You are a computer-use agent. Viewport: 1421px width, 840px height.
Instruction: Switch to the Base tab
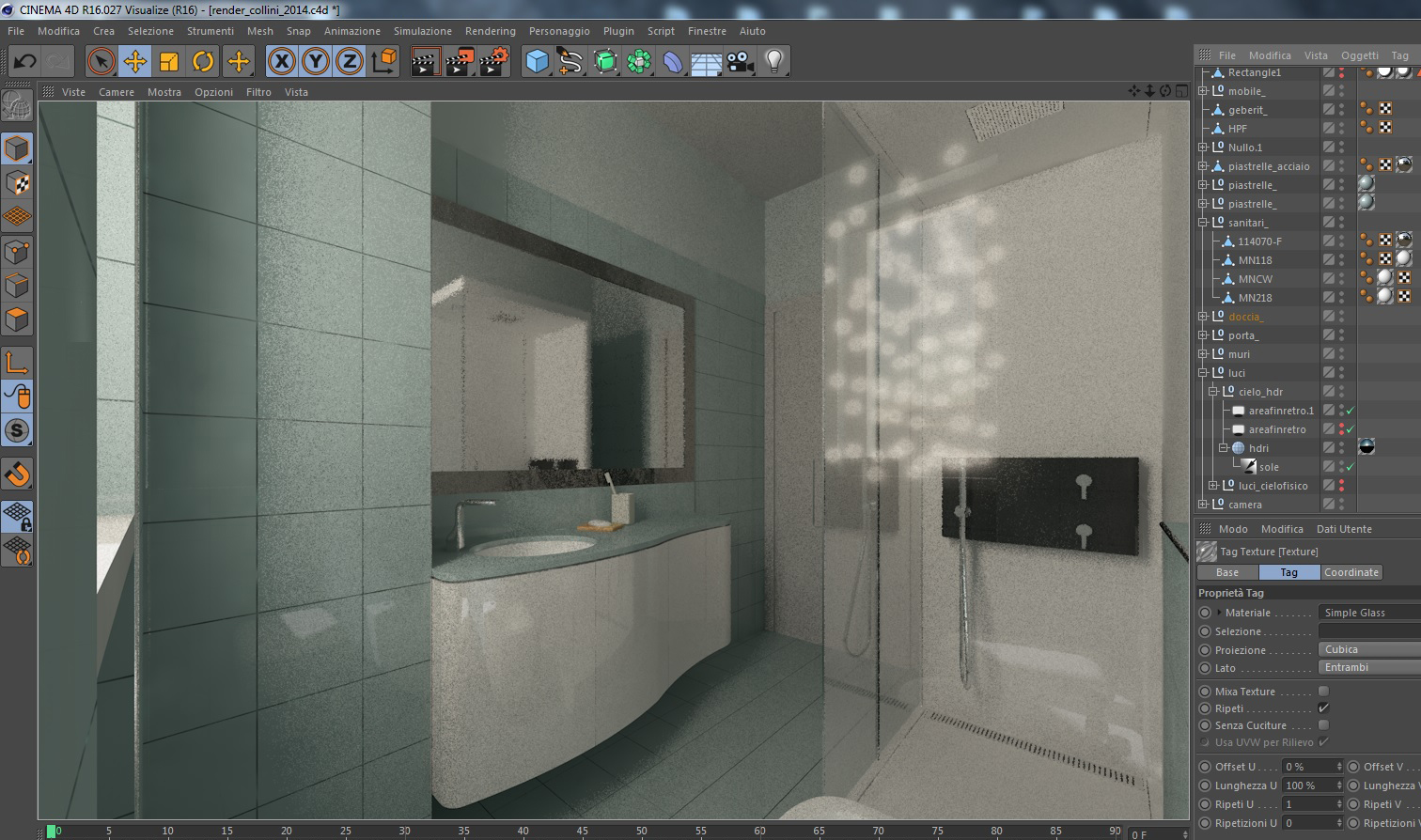coord(1227,572)
